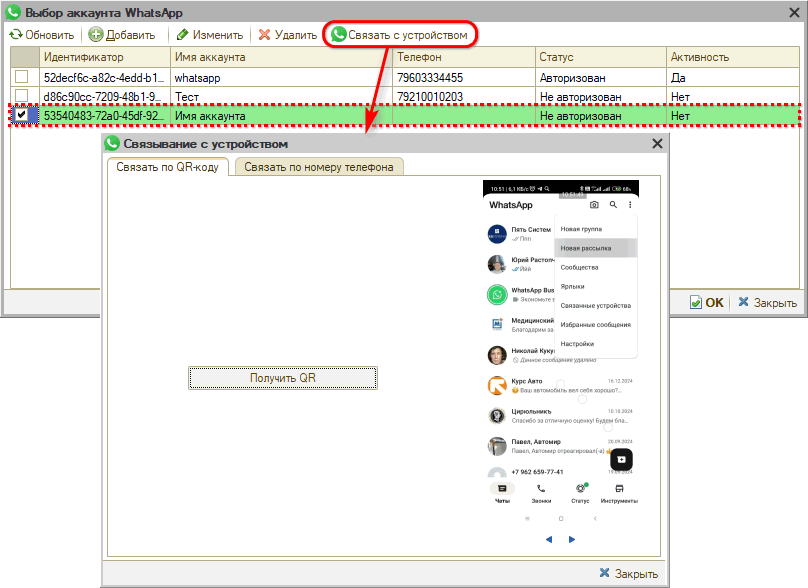This screenshot has width=808, height=588.
Task: Click the blue right arrow under the phone image
Action: (x=571, y=540)
